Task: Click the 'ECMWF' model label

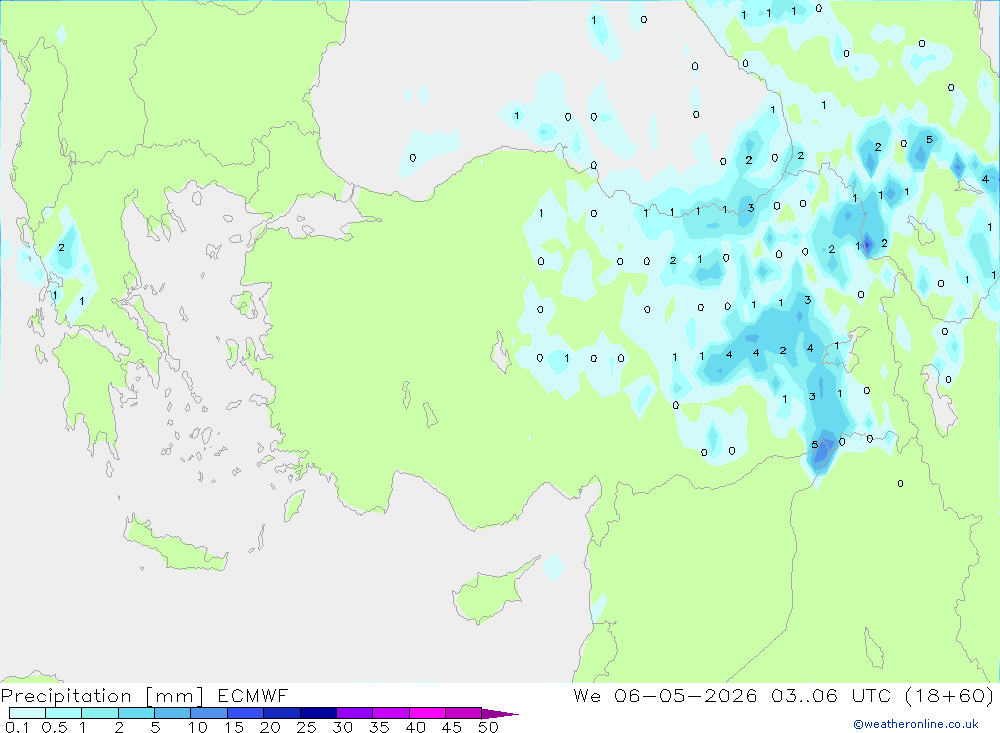Action: [253, 695]
